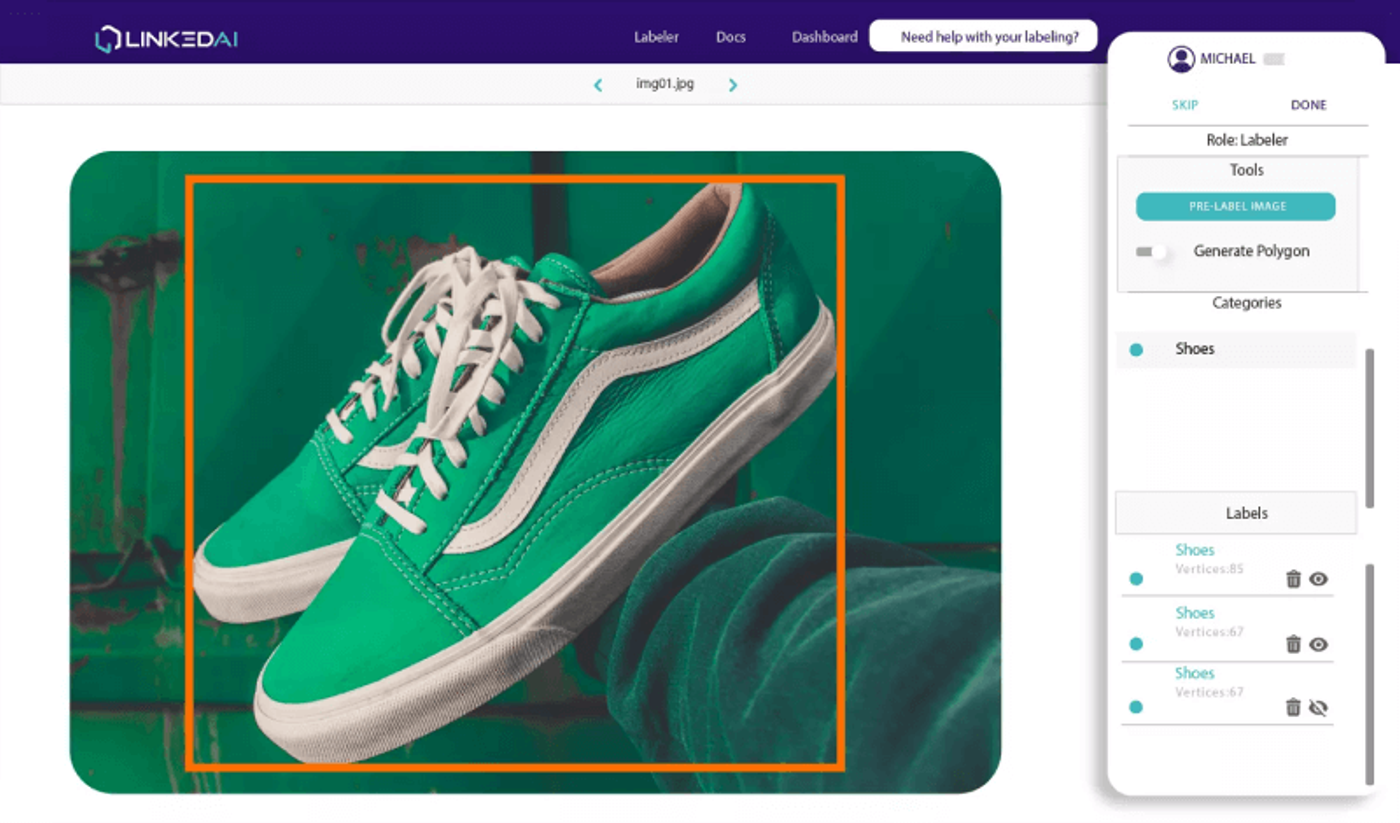Delete the Shoes label with 85 vertices

pos(1293,579)
